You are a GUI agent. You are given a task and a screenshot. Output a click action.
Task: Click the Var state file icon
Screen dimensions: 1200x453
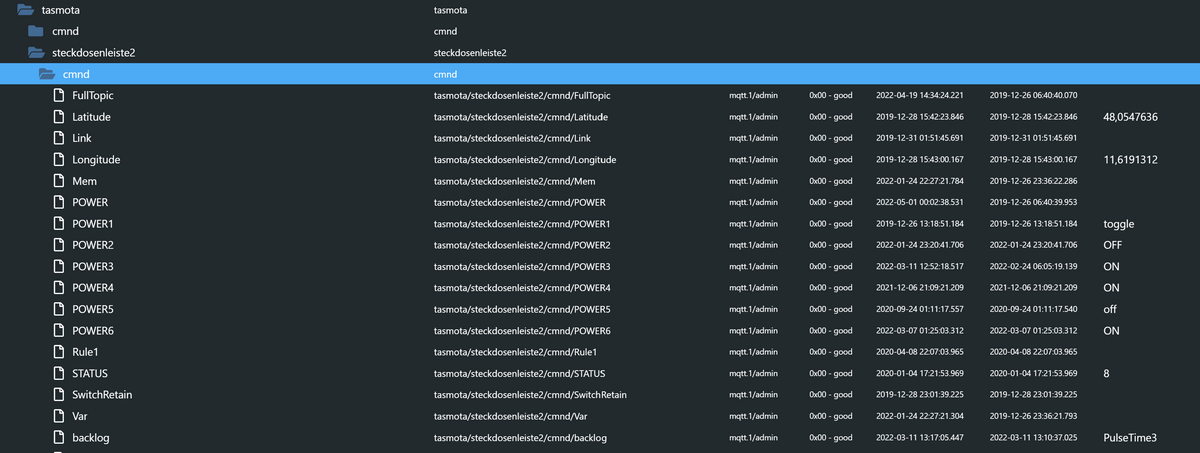pos(59,416)
